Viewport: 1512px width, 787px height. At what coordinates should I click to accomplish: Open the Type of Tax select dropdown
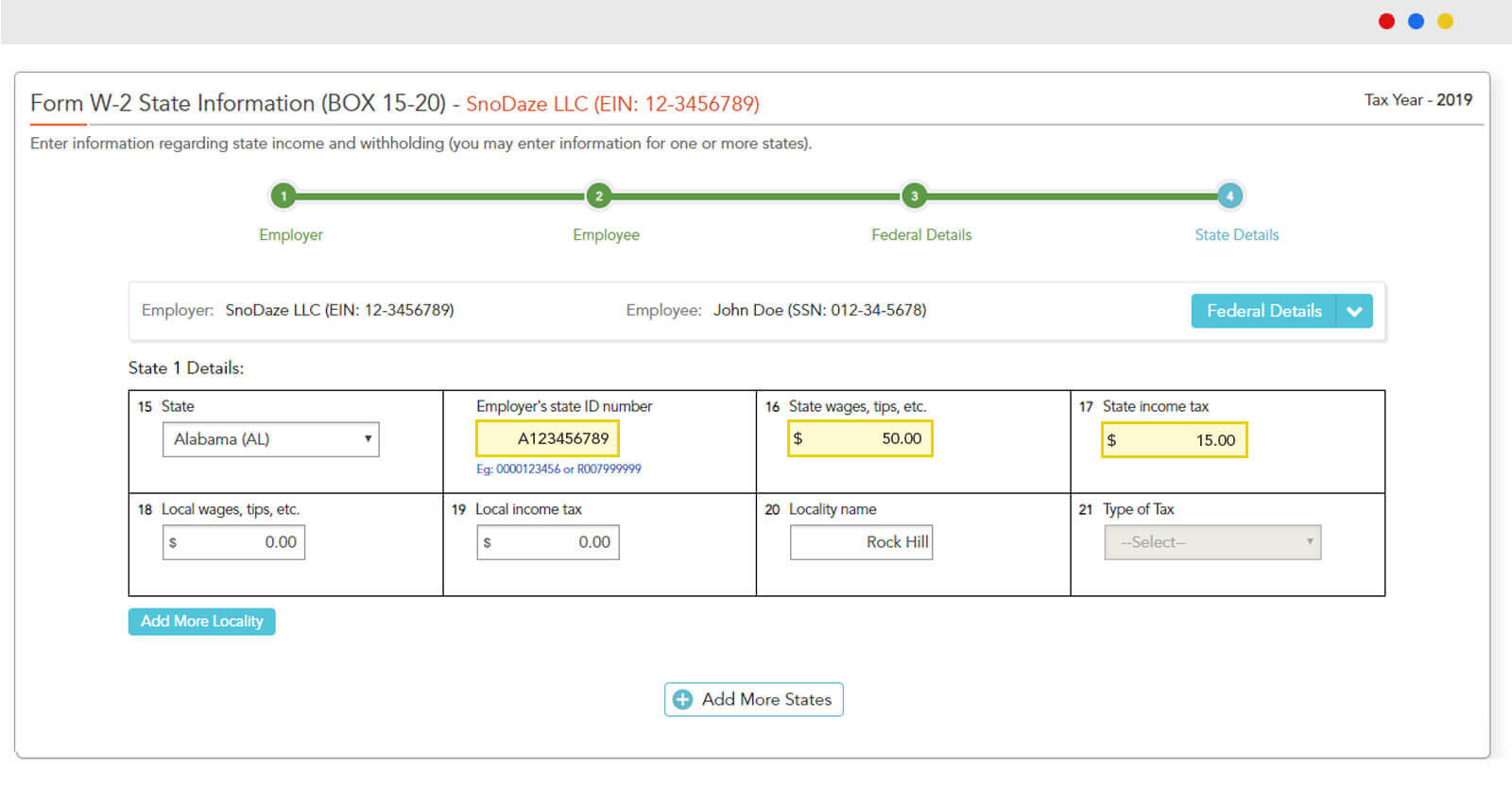click(1212, 542)
